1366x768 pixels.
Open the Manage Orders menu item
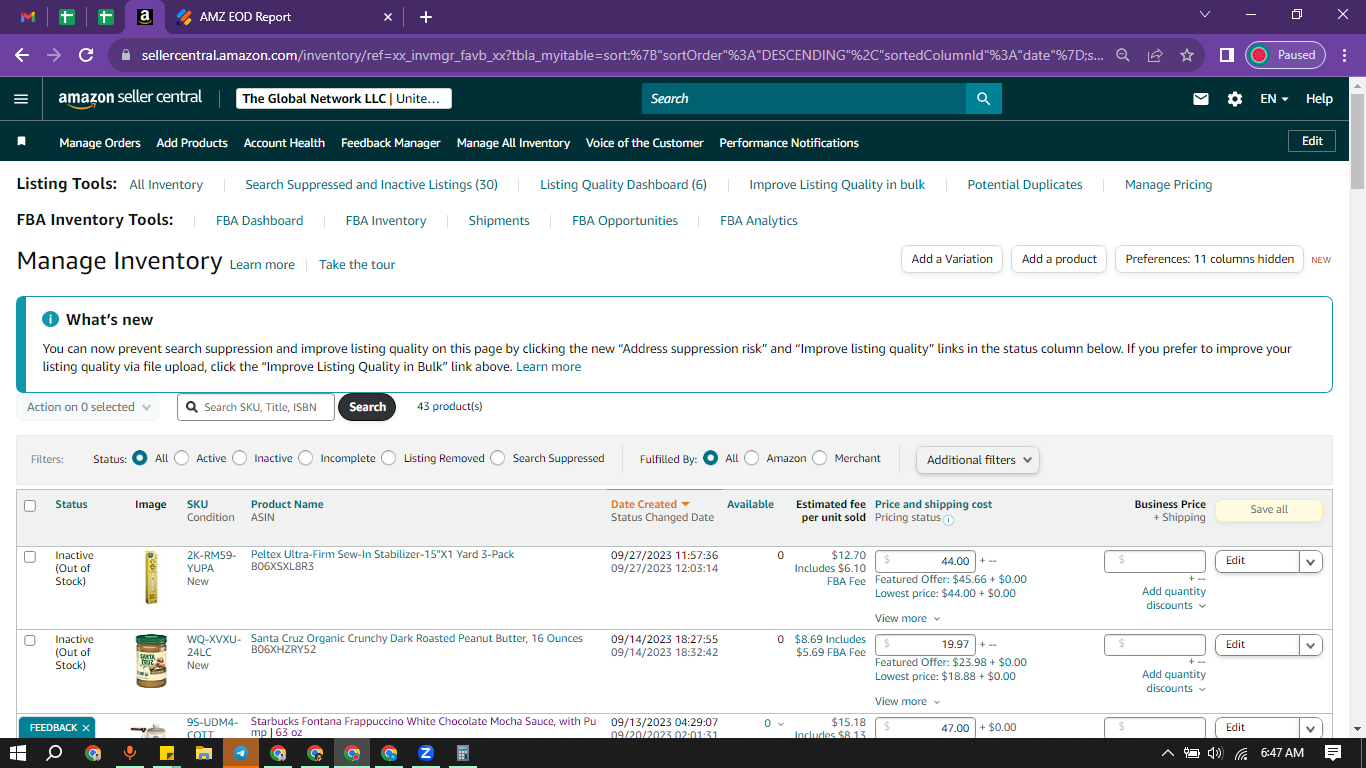[x=100, y=143]
